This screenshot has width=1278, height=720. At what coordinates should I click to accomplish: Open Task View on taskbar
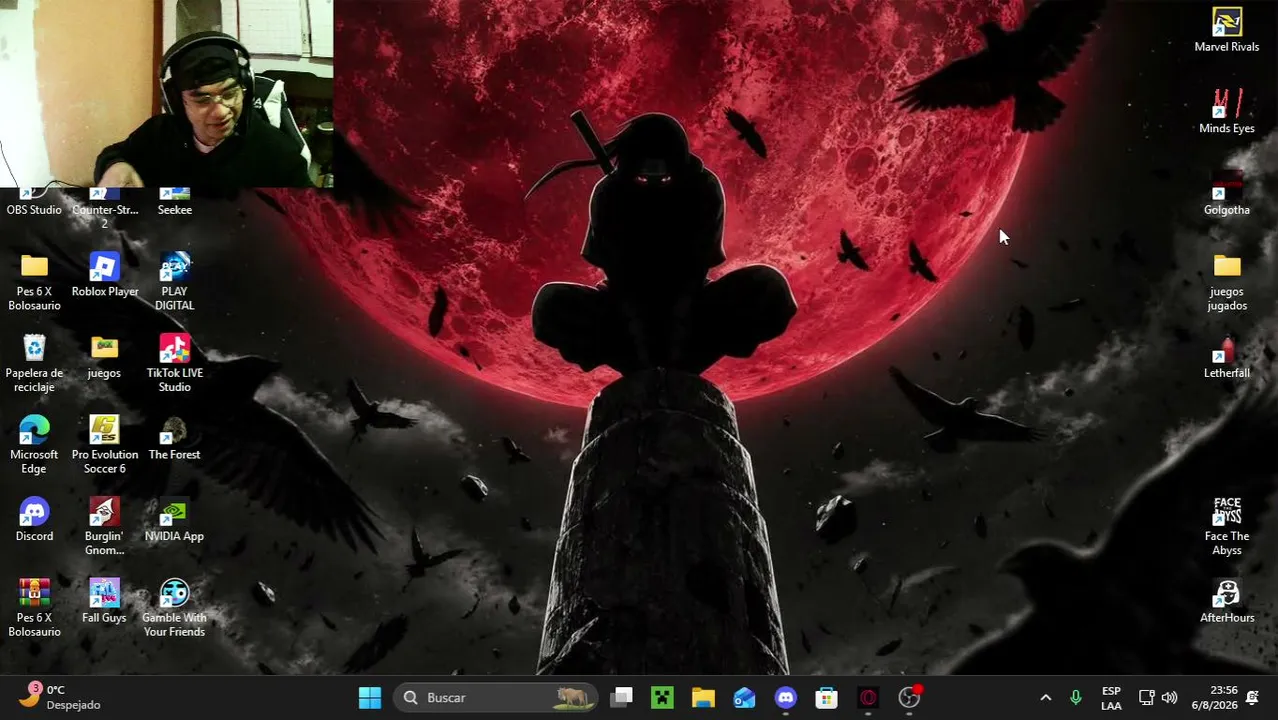[x=622, y=698]
